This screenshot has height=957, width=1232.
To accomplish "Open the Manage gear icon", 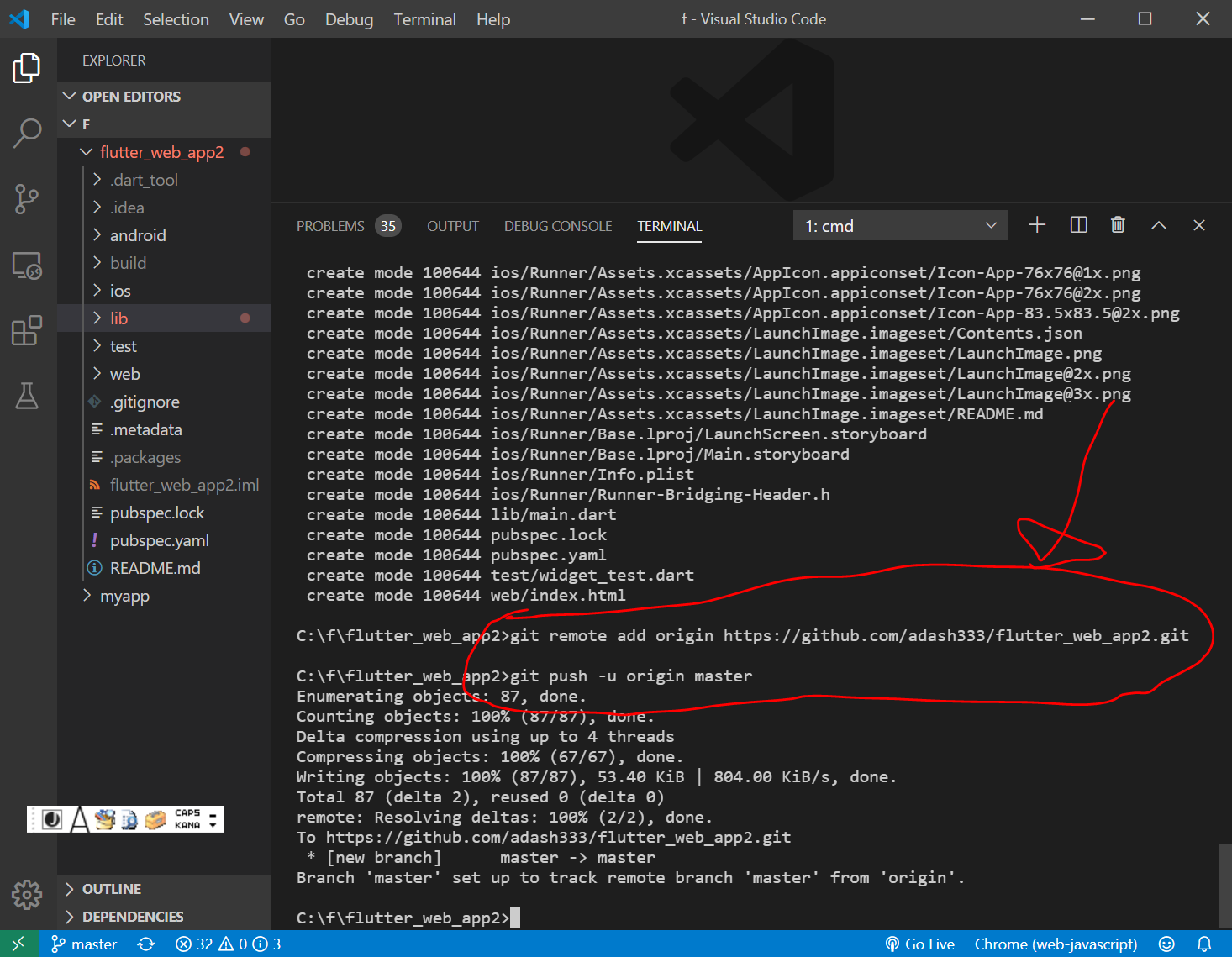I will [27, 895].
